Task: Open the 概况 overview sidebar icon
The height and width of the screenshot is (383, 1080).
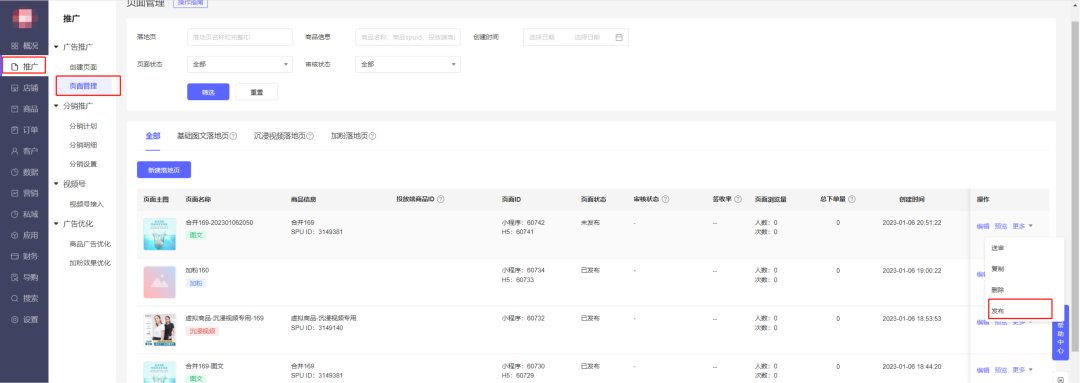Action: [x=15, y=45]
